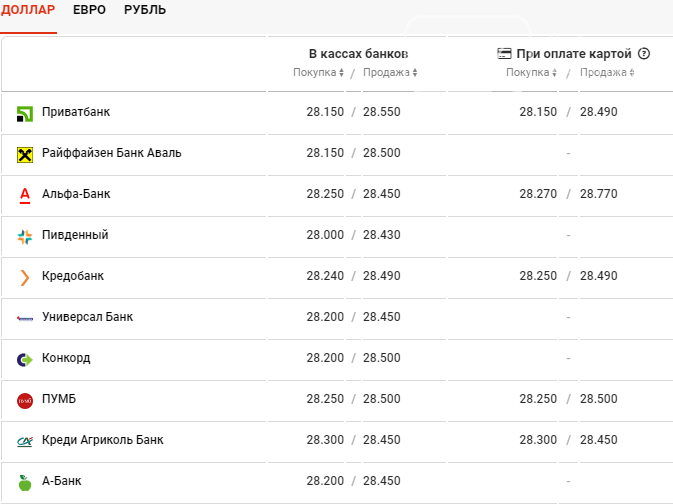Sort by card payment Продажа rate
The width and height of the screenshot is (673, 504).
tap(606, 72)
